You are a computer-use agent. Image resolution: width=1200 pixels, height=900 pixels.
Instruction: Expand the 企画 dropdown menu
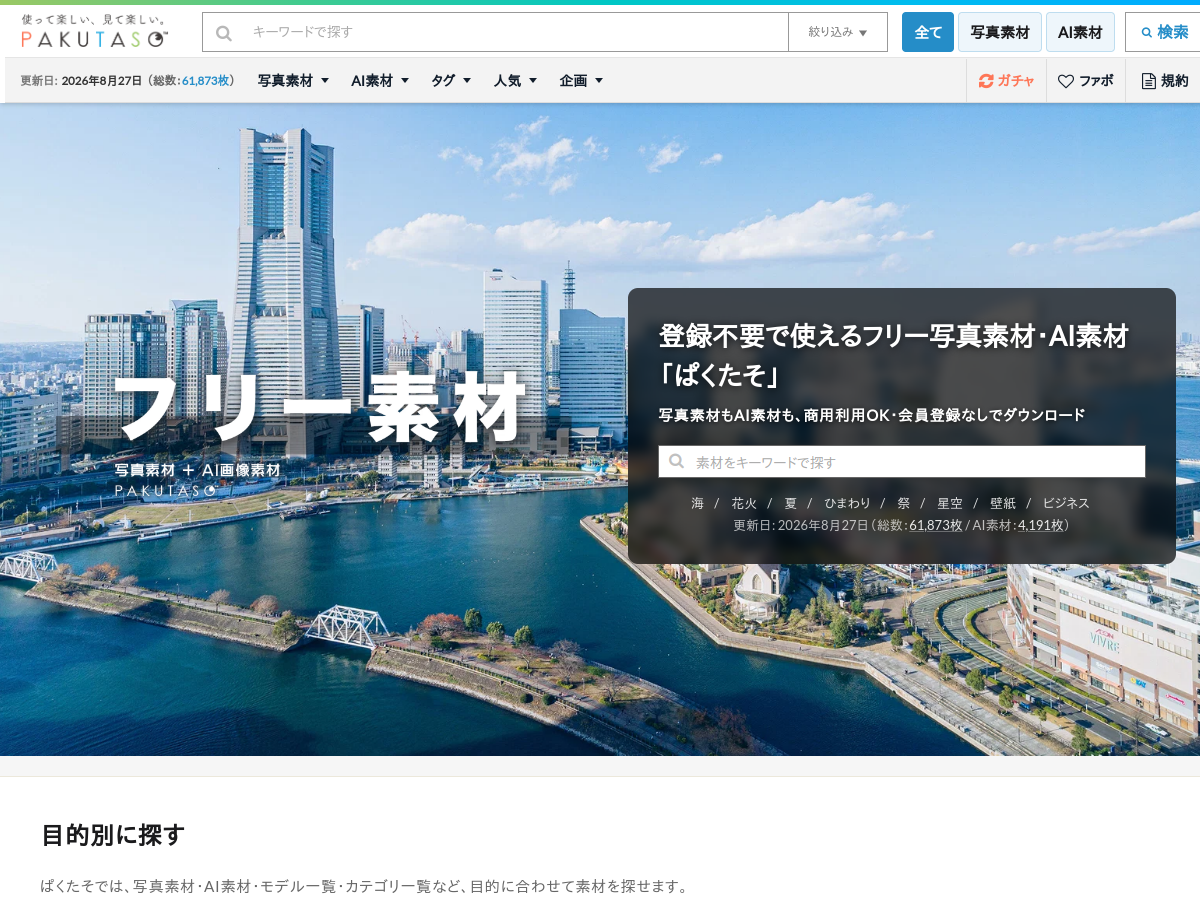point(581,81)
